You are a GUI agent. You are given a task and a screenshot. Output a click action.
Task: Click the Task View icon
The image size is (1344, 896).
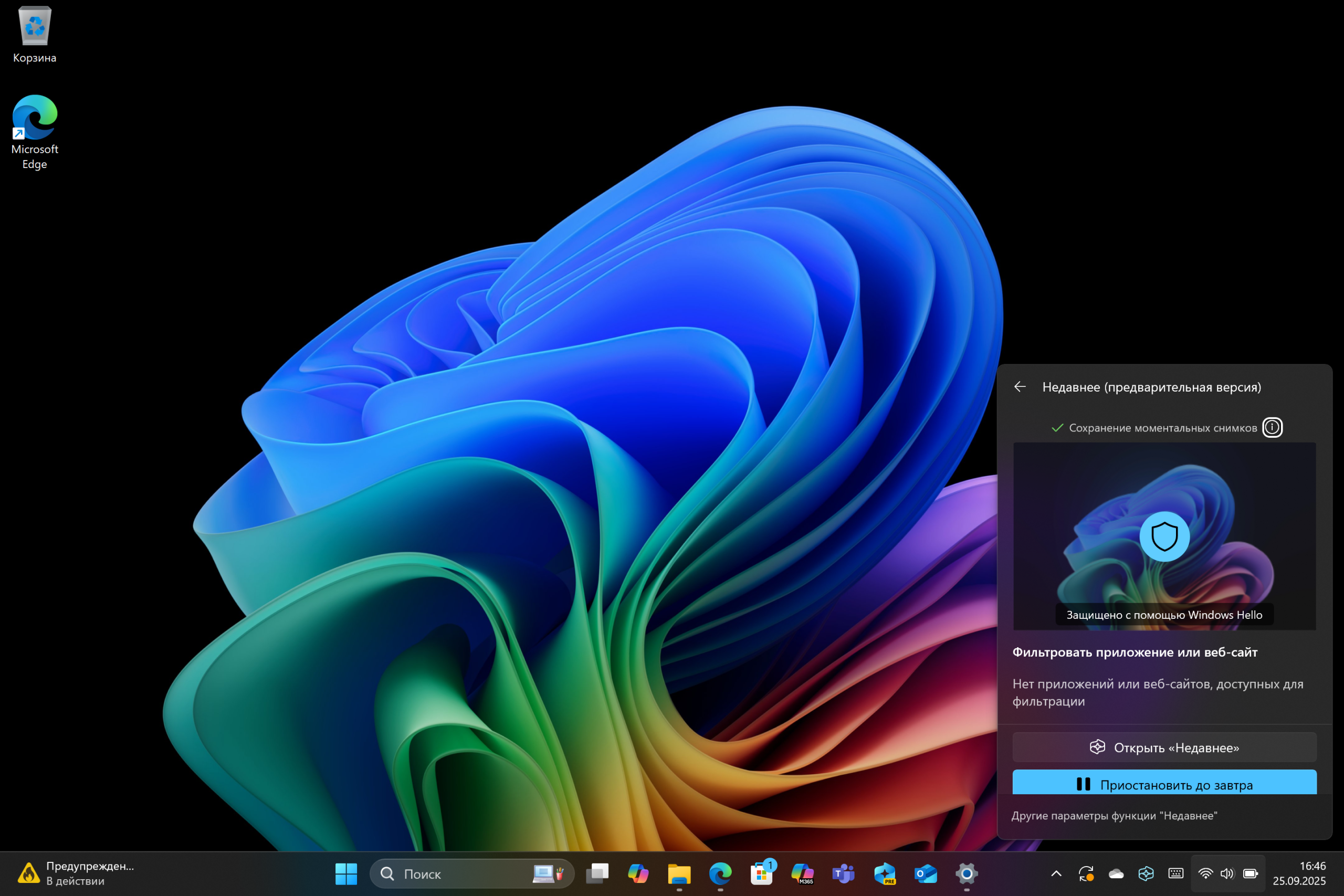click(x=597, y=873)
